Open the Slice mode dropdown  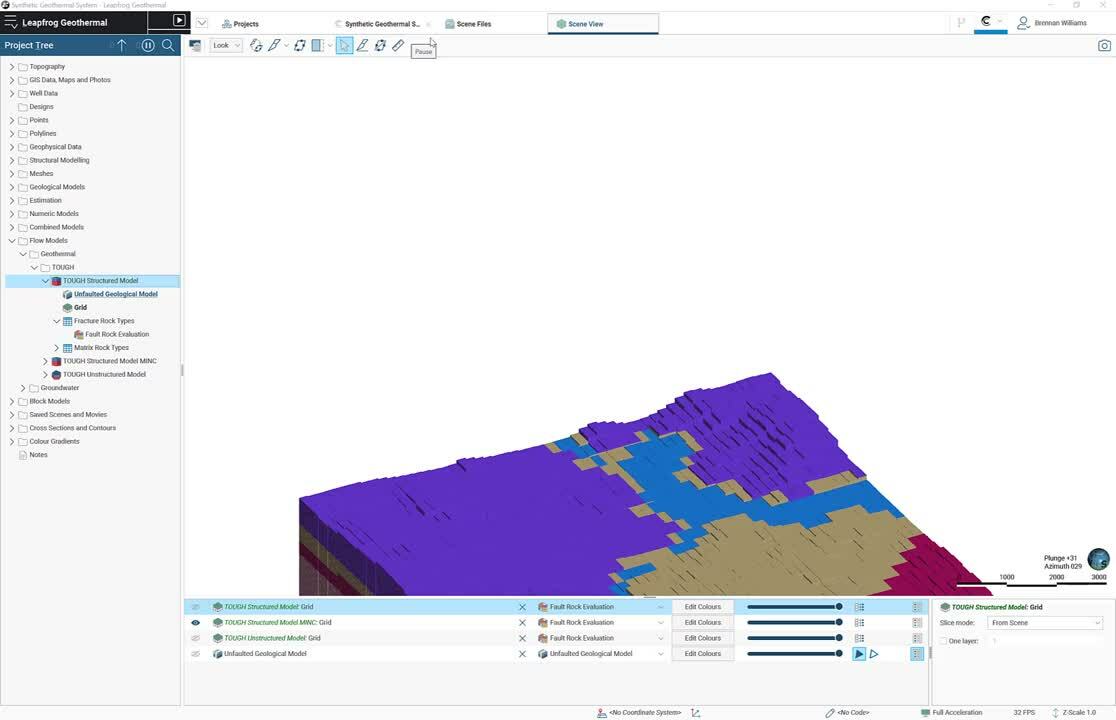[x=1045, y=623]
